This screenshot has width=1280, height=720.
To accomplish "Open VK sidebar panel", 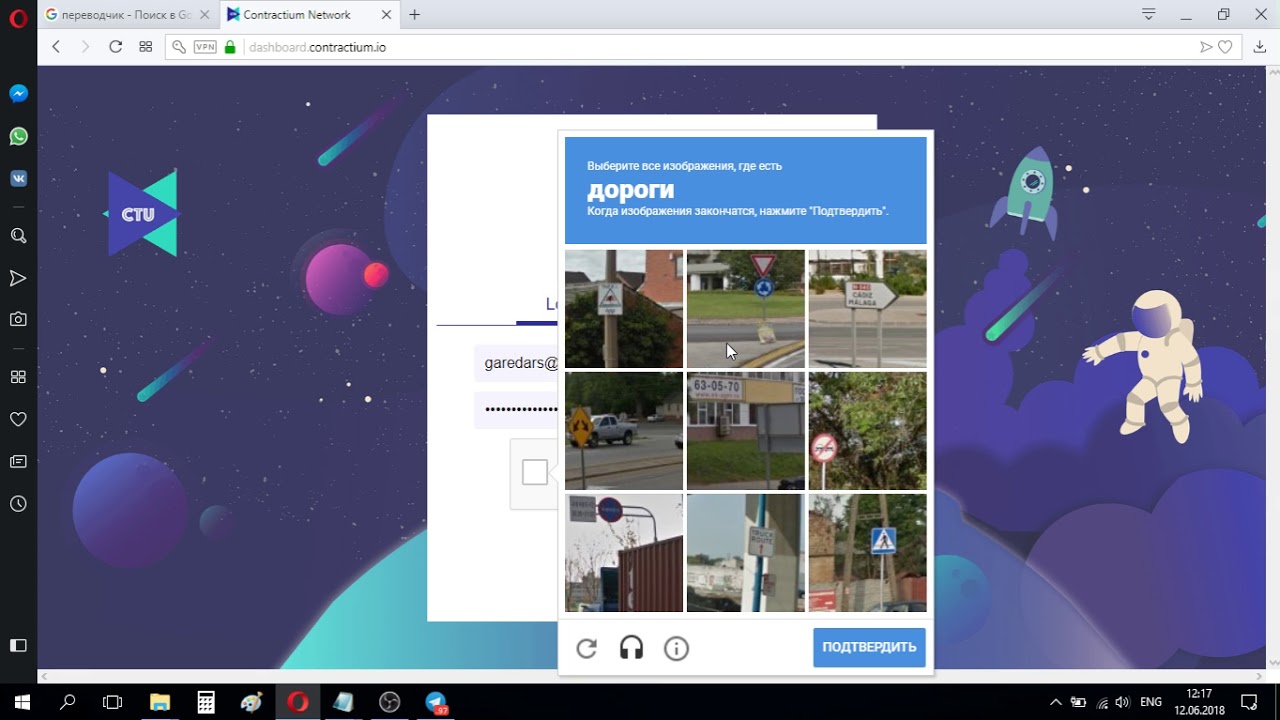I will tap(18, 178).
